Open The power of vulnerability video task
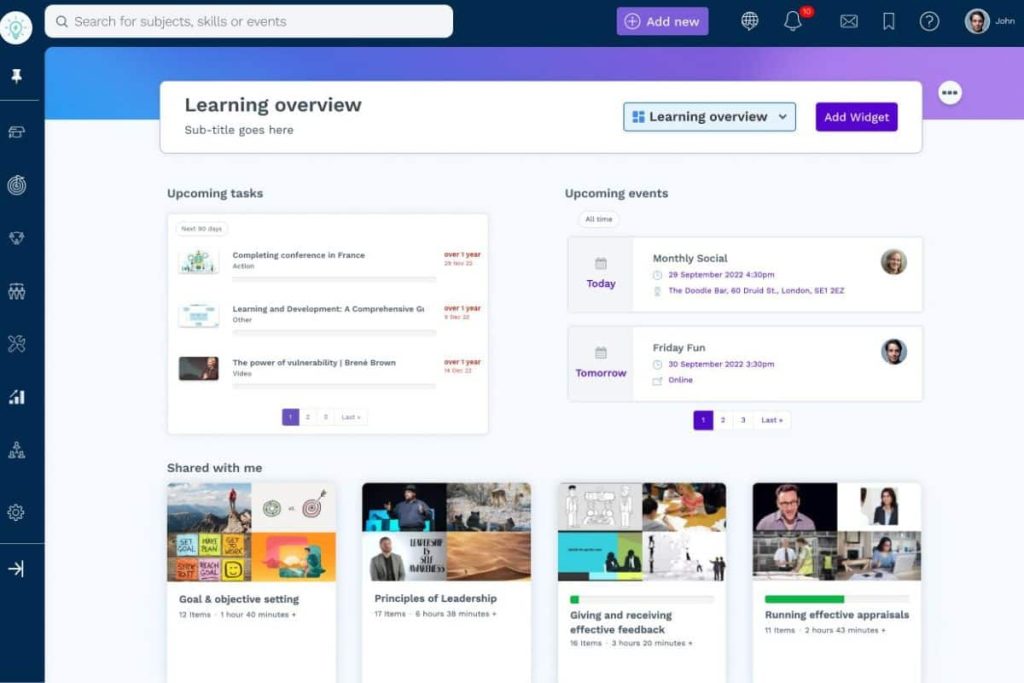1024x683 pixels. pyautogui.click(x=314, y=362)
